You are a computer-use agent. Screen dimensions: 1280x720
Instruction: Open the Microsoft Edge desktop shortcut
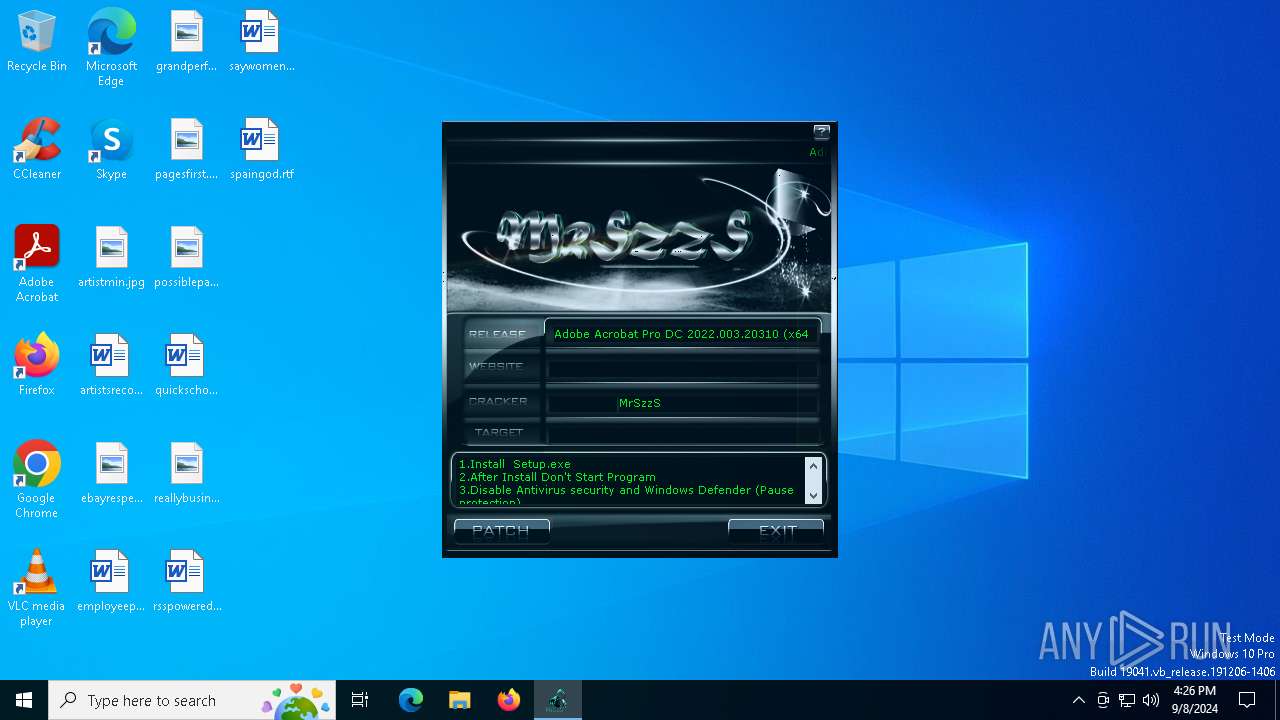pos(111,48)
